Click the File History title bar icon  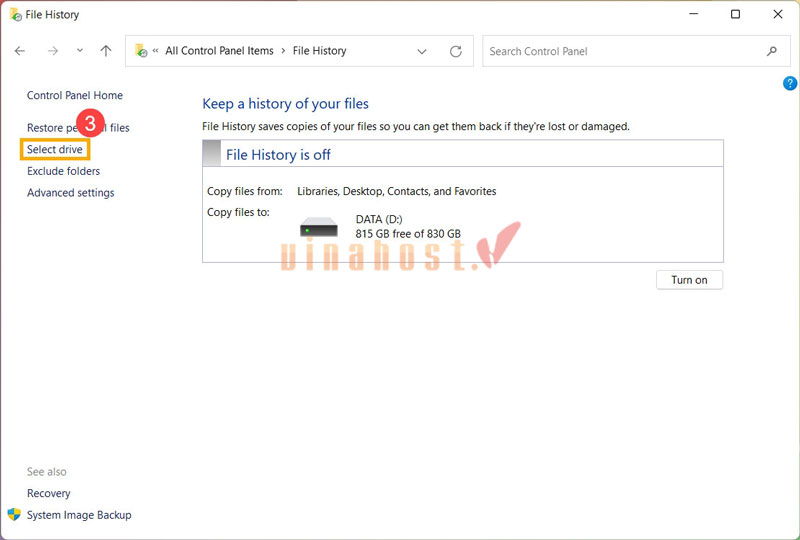point(14,15)
